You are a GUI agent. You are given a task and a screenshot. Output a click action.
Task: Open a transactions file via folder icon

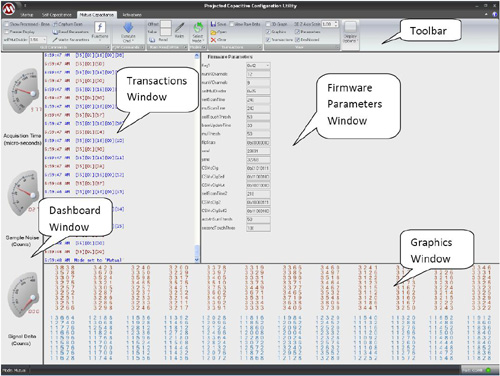tap(213, 32)
